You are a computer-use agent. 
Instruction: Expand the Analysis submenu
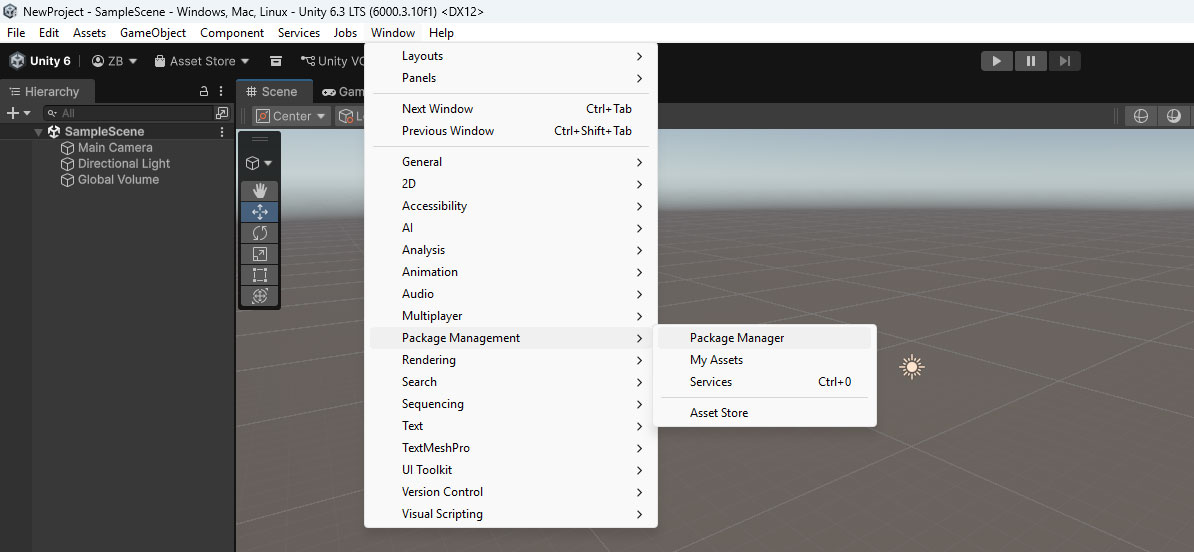click(x=510, y=250)
